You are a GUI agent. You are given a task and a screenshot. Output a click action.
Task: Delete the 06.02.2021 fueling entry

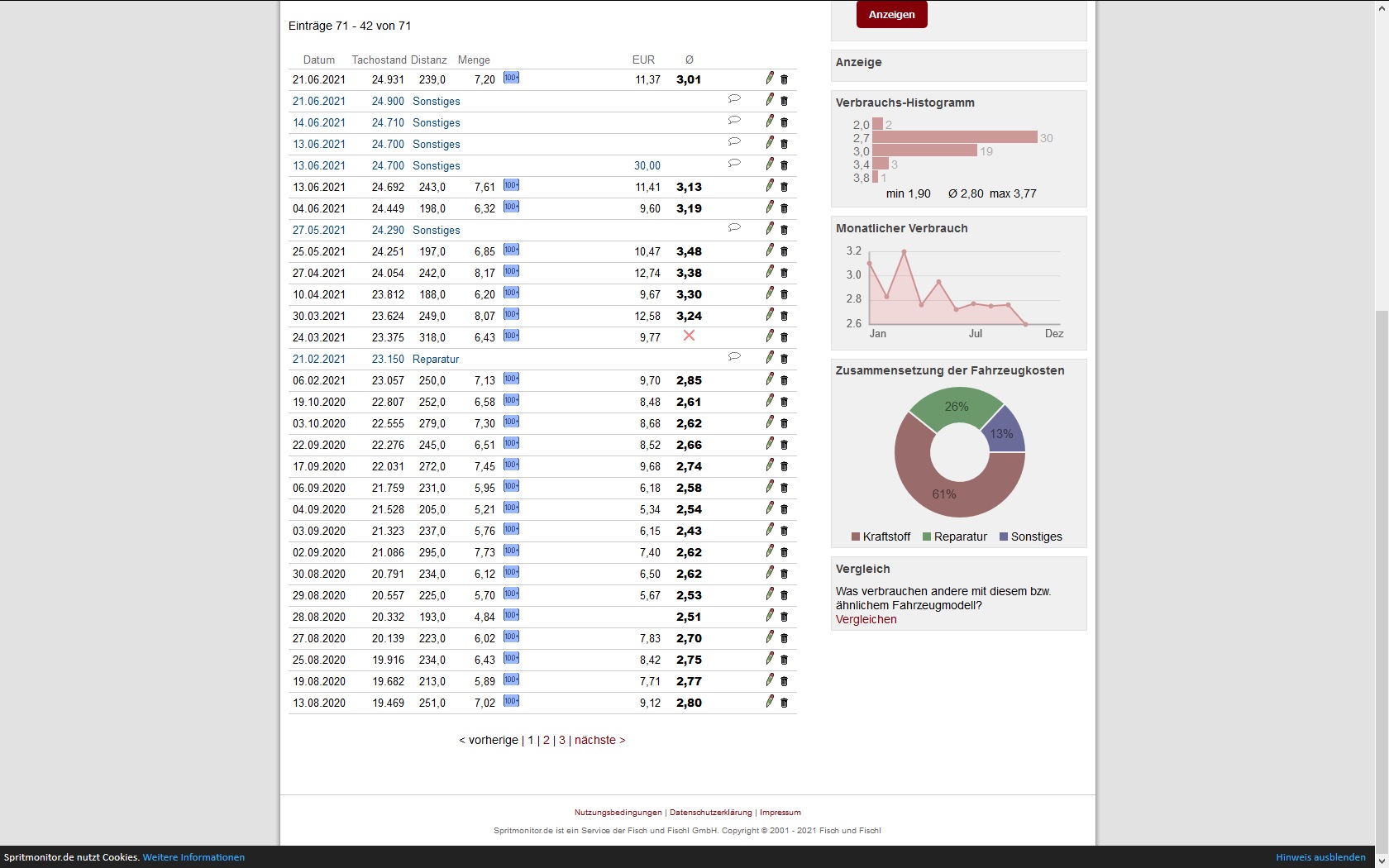click(x=785, y=380)
